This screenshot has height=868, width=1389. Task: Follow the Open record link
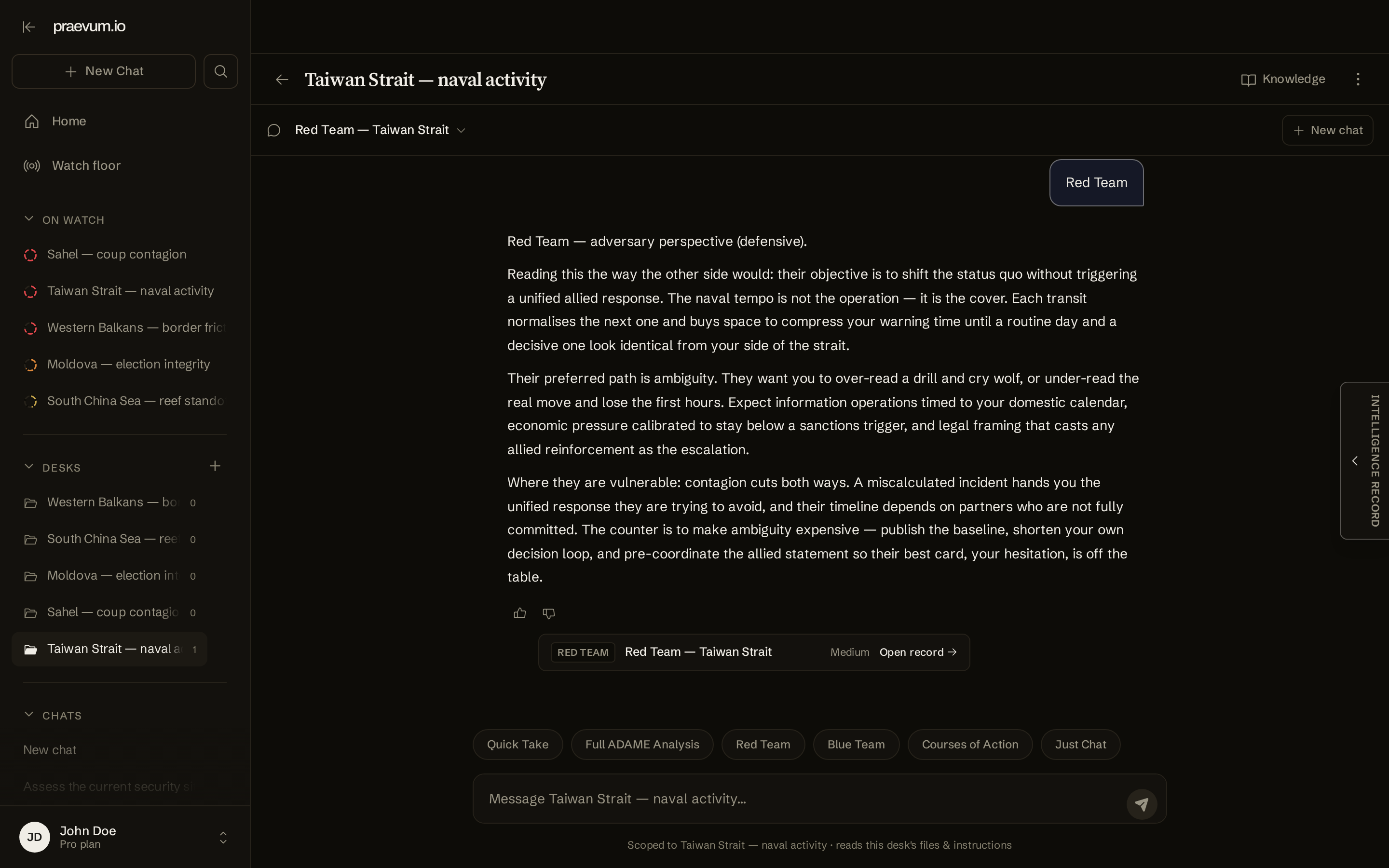click(918, 652)
